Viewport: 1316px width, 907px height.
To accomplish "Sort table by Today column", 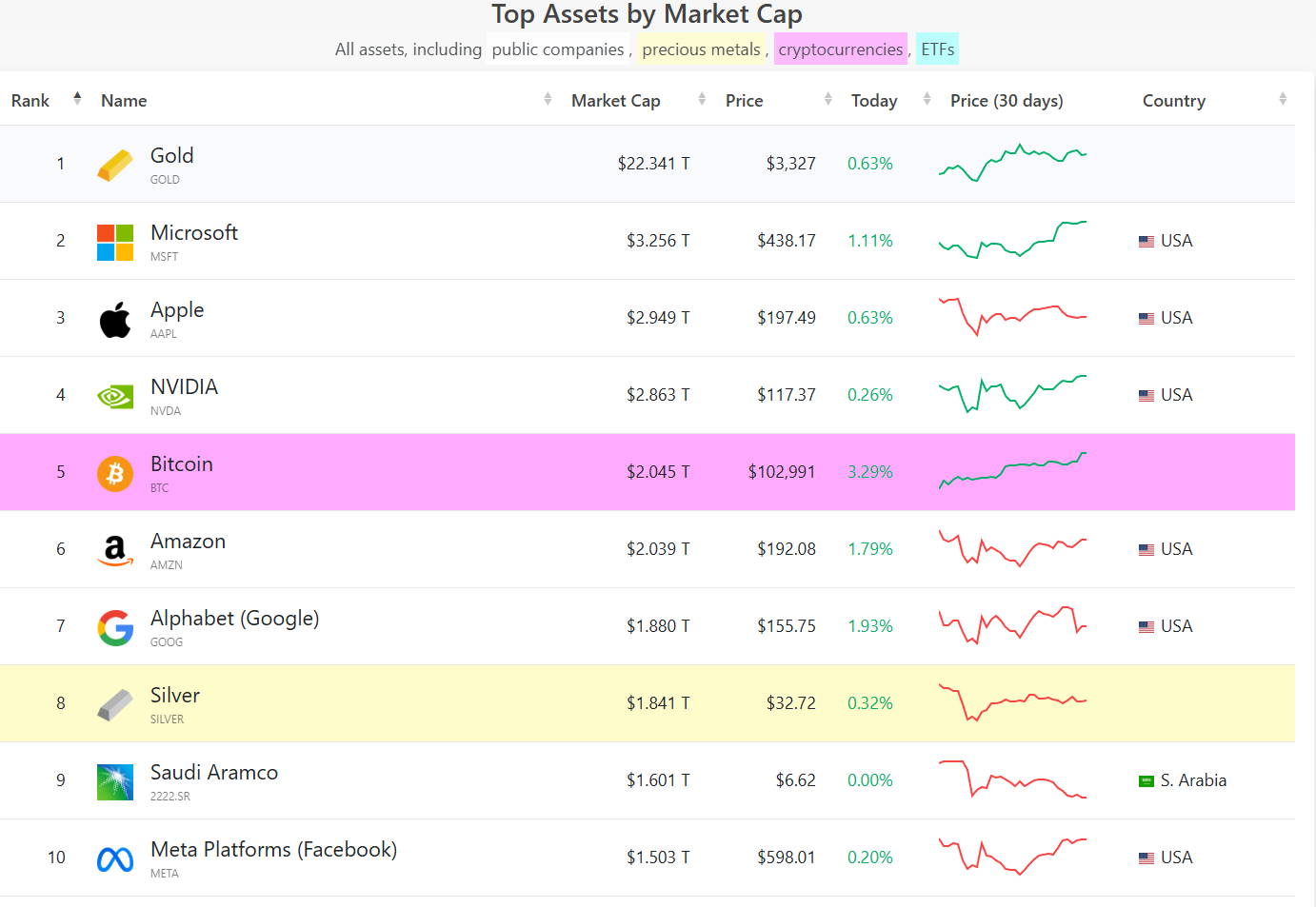I will click(x=874, y=101).
